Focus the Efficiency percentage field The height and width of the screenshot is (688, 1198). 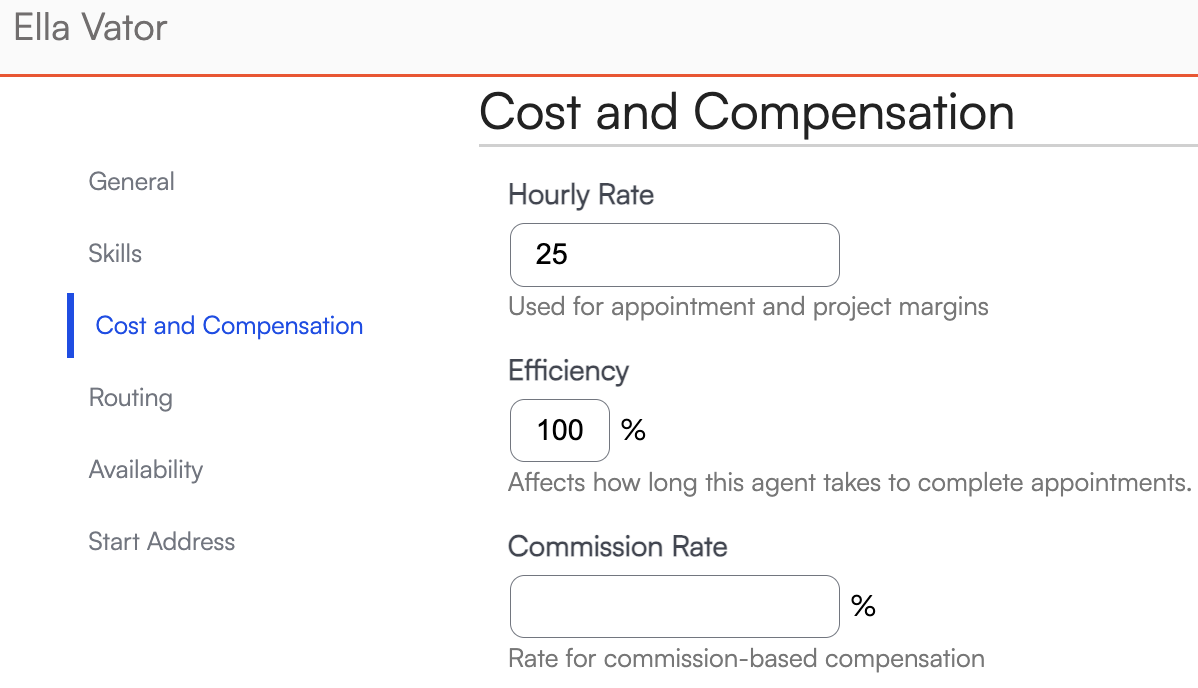pyautogui.click(x=559, y=431)
